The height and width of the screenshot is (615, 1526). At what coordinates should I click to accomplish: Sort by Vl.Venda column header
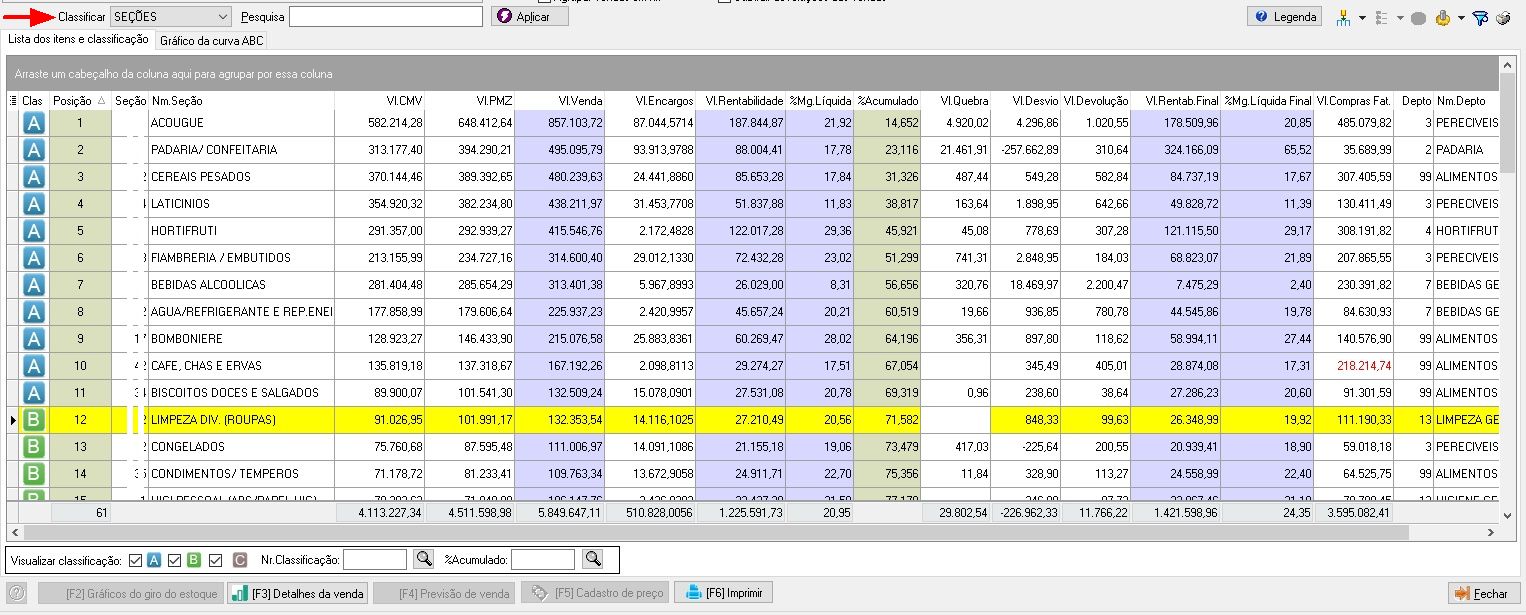coord(561,101)
